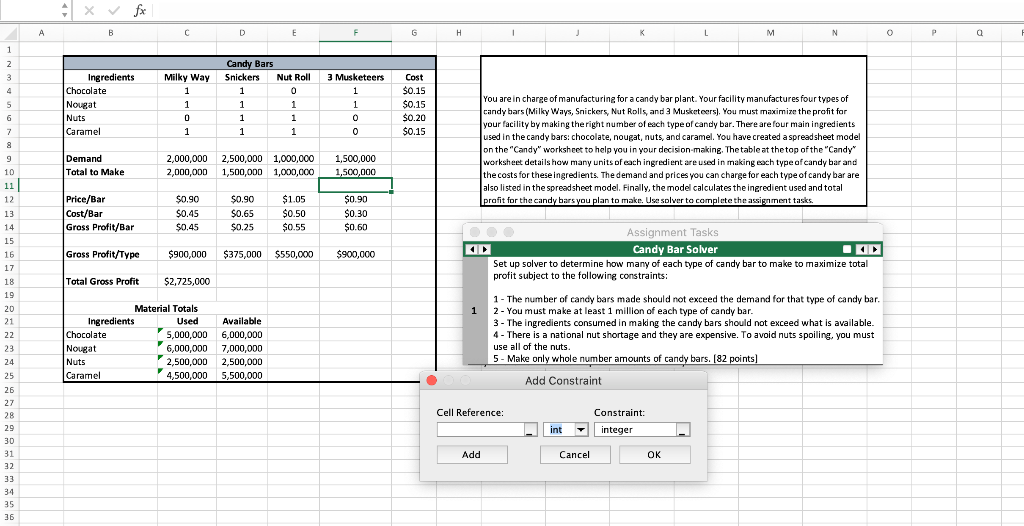Viewport: 1024px width, 526px height.
Task: Click task number 1 in Assignment Tasks
Action: point(475,310)
